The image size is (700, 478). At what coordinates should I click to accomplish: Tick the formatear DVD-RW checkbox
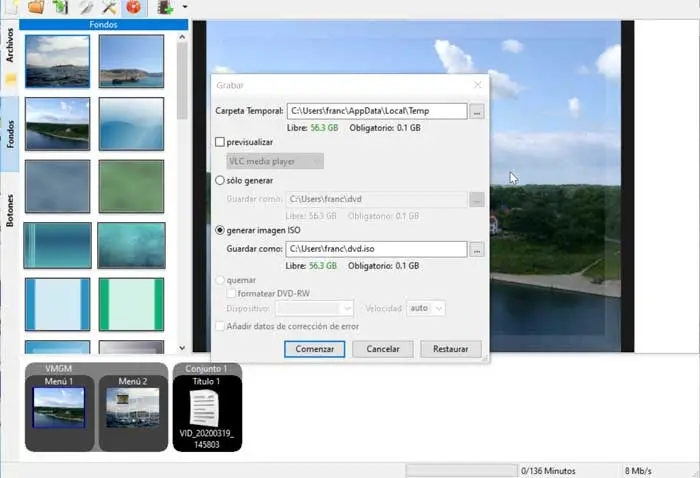point(231,293)
